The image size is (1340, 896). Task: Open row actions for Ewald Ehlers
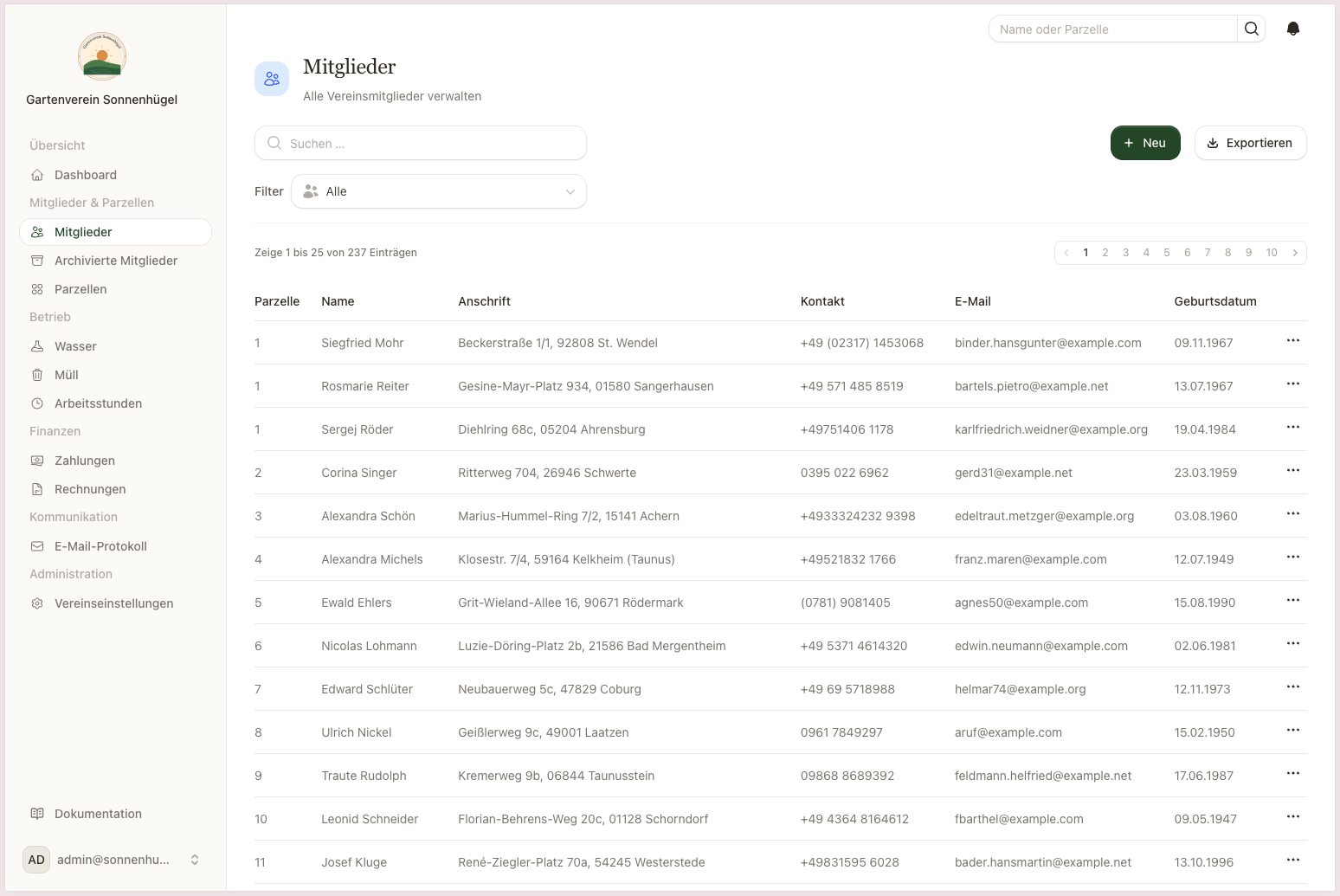coord(1293,601)
